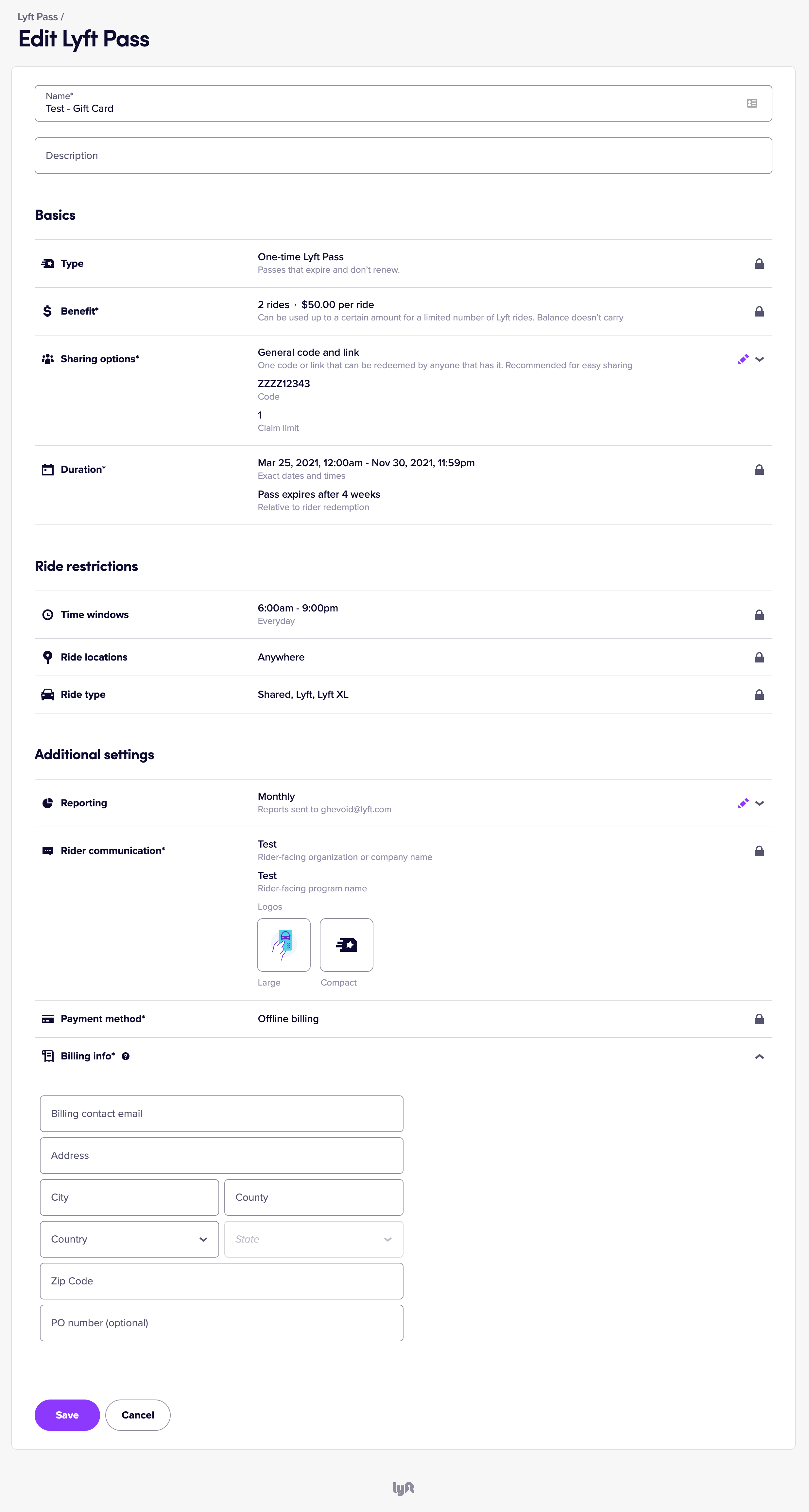Screen dimensions: 809x1512
Task: Click the Address input field
Action: [x=221, y=1155]
